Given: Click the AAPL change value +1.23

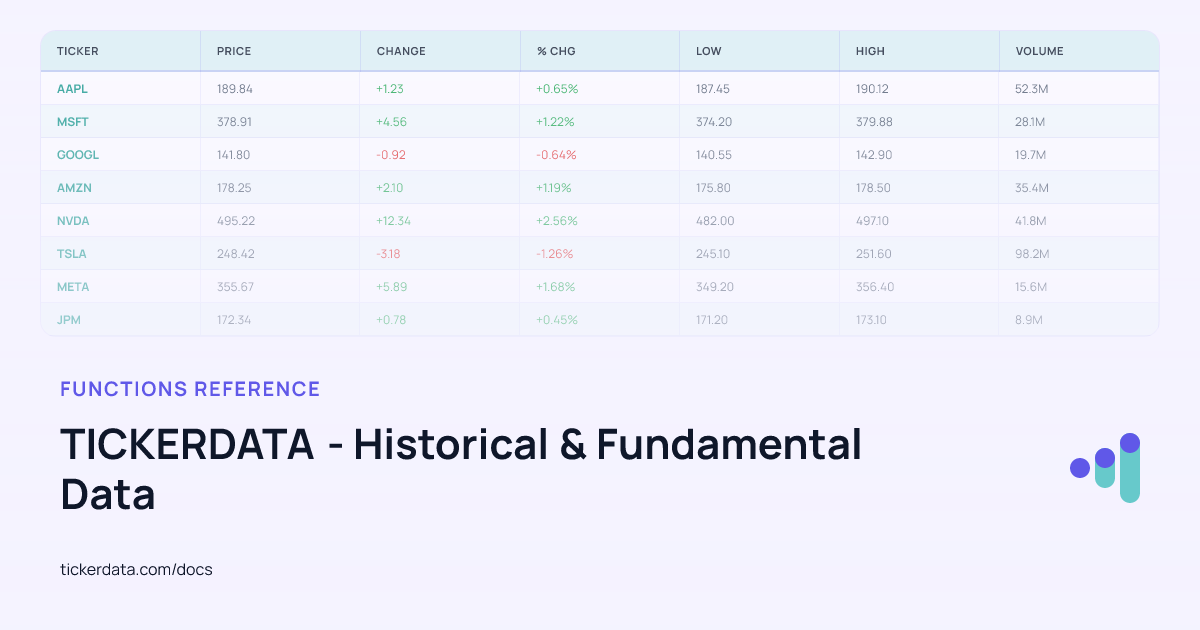Looking at the screenshot, I should (x=390, y=88).
